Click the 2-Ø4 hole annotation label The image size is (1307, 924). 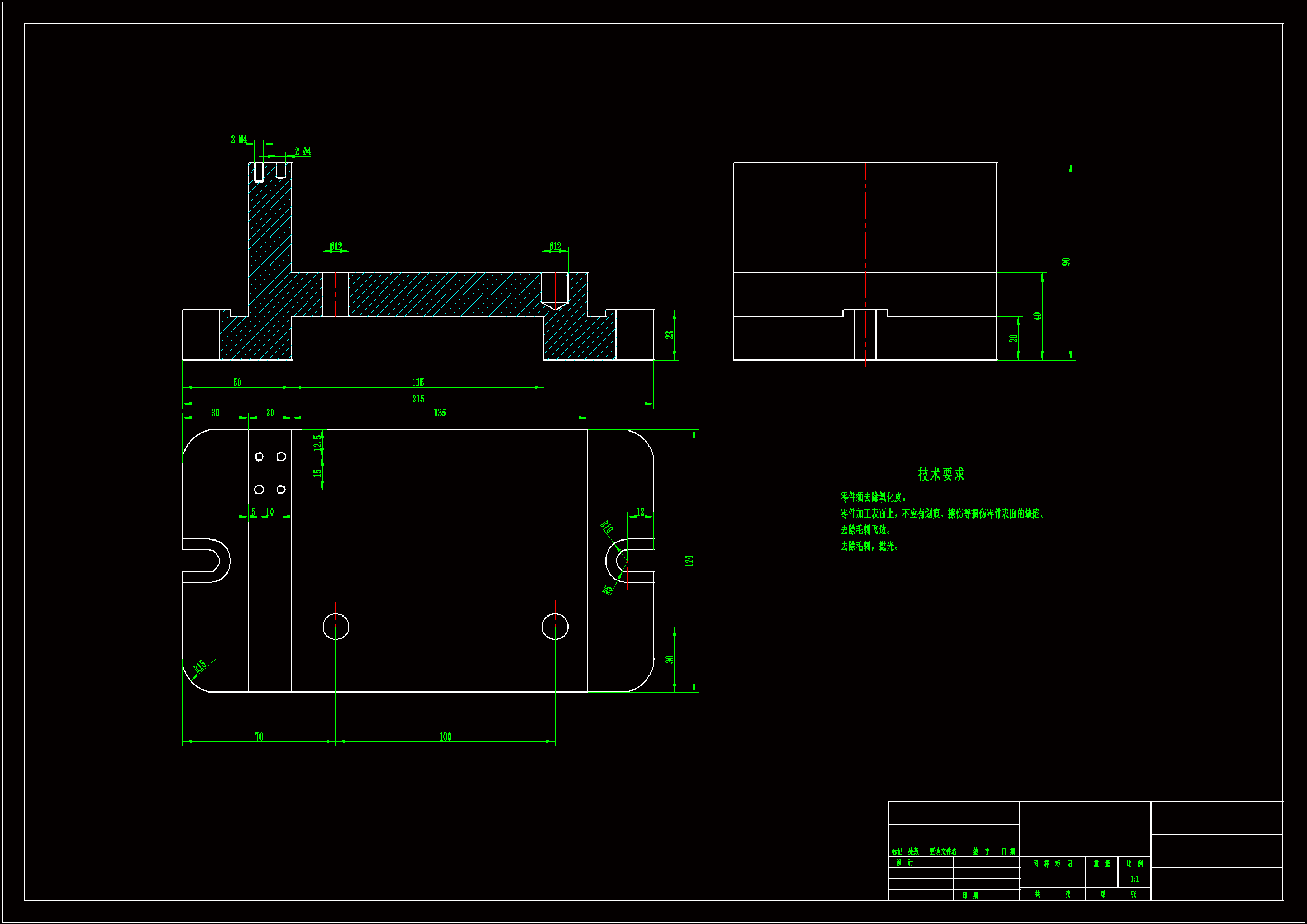303,151
